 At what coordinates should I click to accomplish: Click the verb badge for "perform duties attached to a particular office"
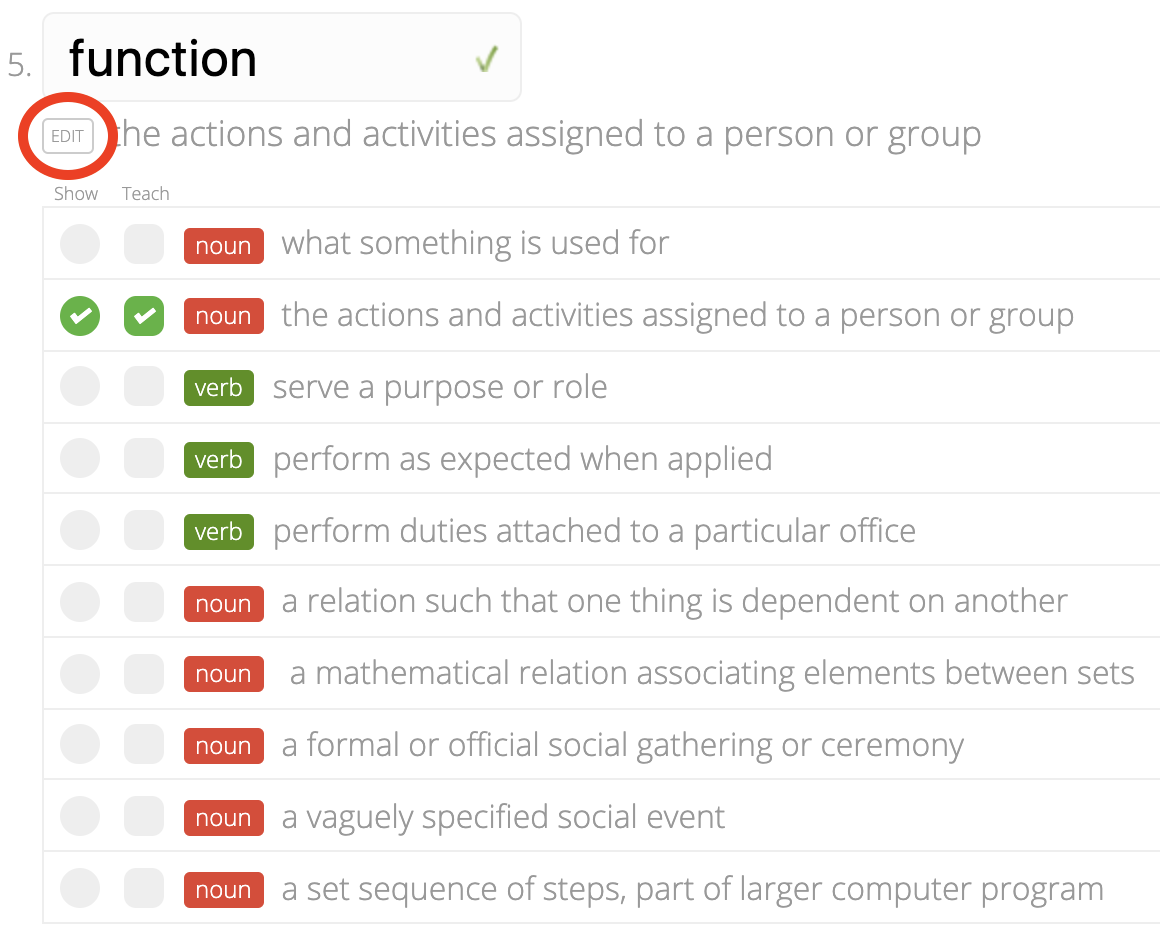pyautogui.click(x=218, y=531)
